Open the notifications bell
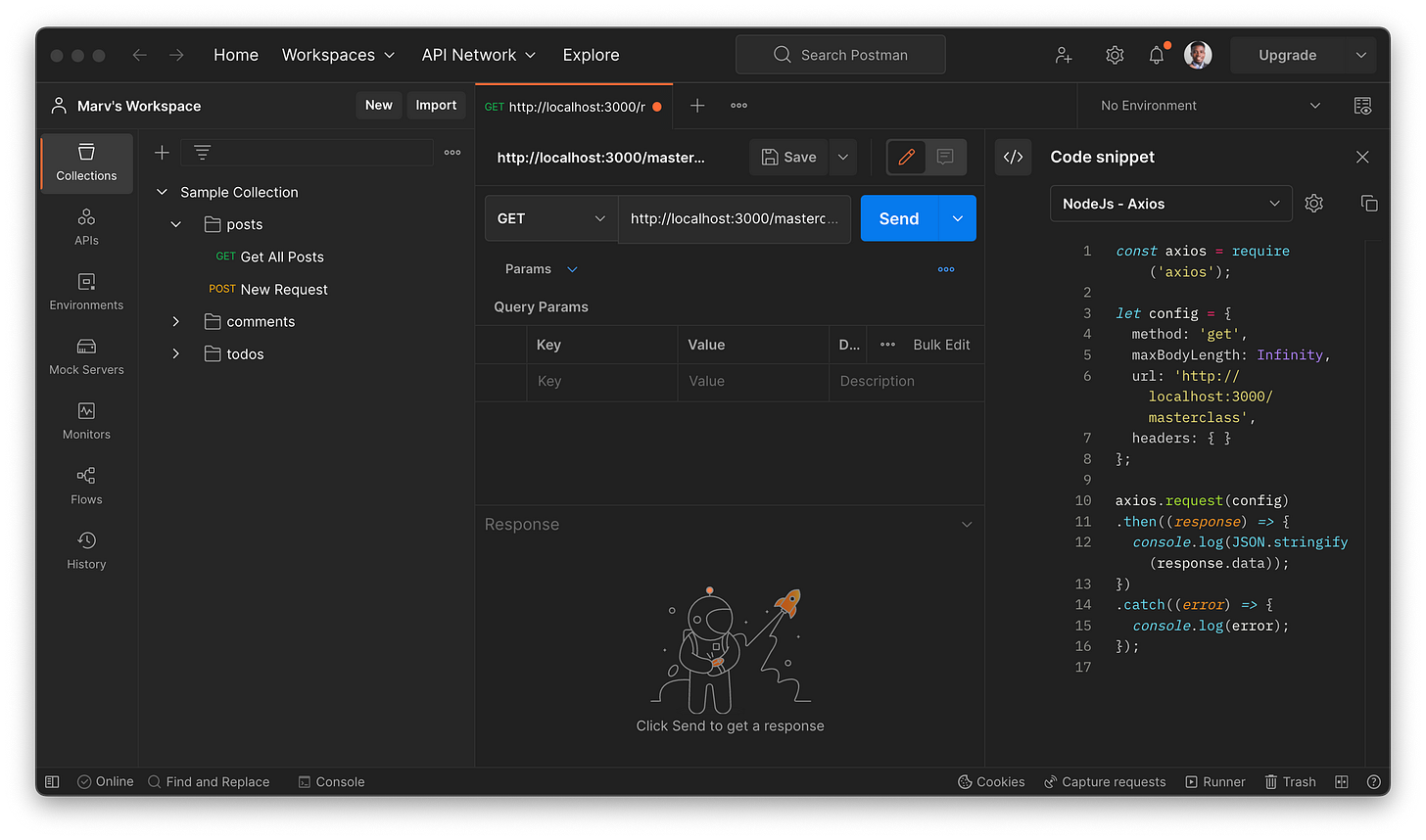The height and width of the screenshot is (840, 1426). 1157,56
